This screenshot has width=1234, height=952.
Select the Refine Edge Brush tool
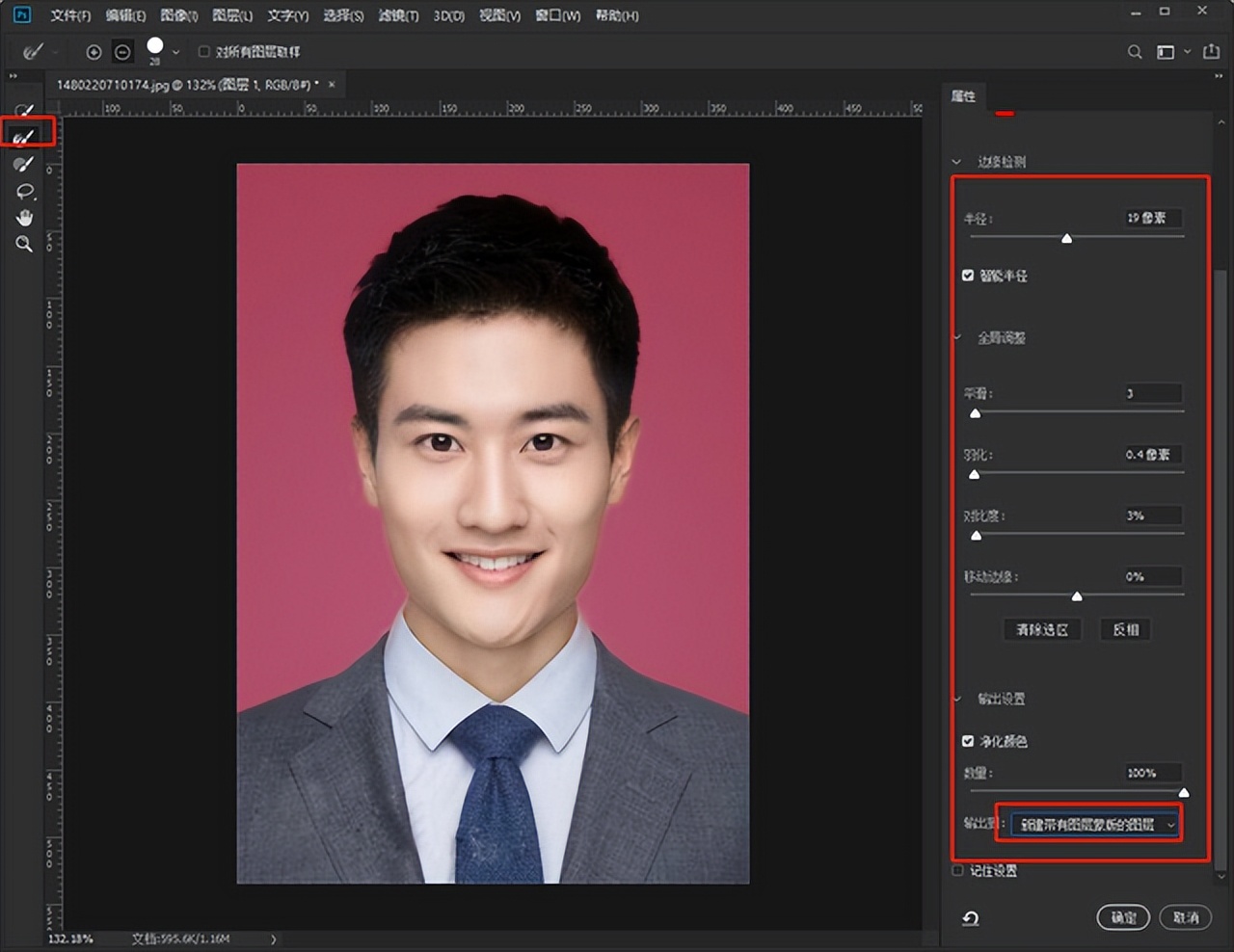[x=24, y=132]
